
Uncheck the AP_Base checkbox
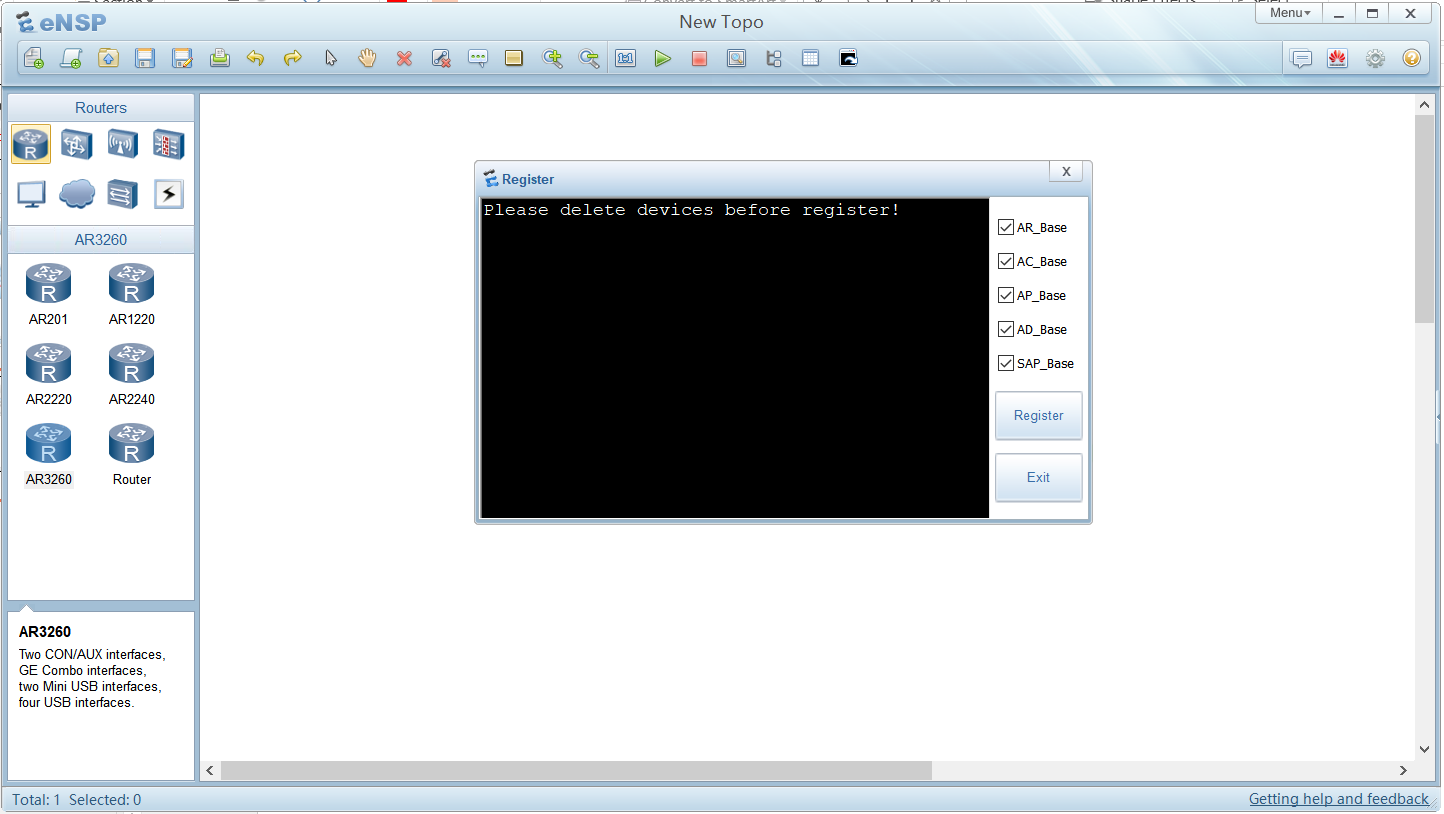coord(1006,296)
